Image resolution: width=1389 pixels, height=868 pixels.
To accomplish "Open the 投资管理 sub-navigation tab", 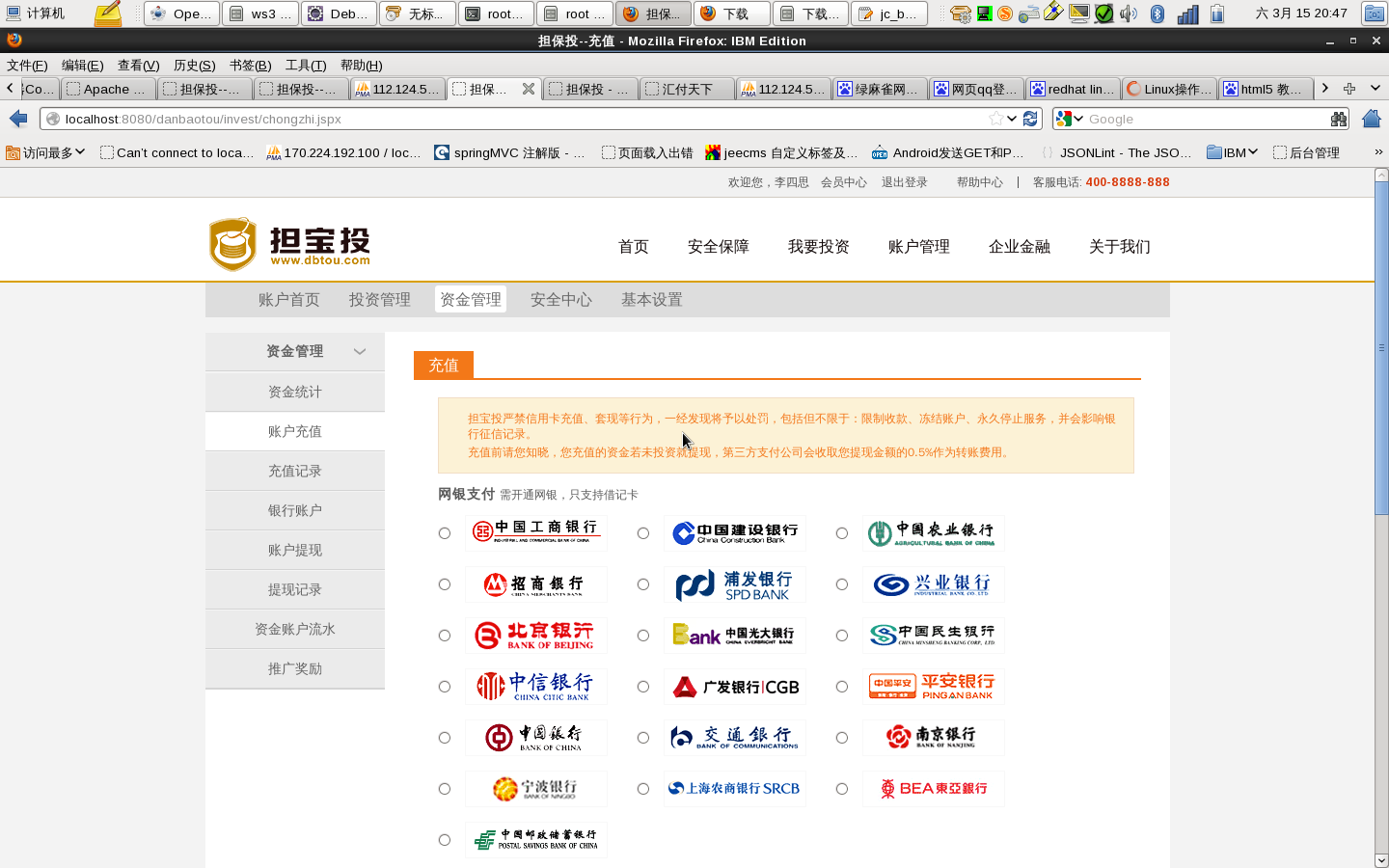I will click(x=380, y=300).
